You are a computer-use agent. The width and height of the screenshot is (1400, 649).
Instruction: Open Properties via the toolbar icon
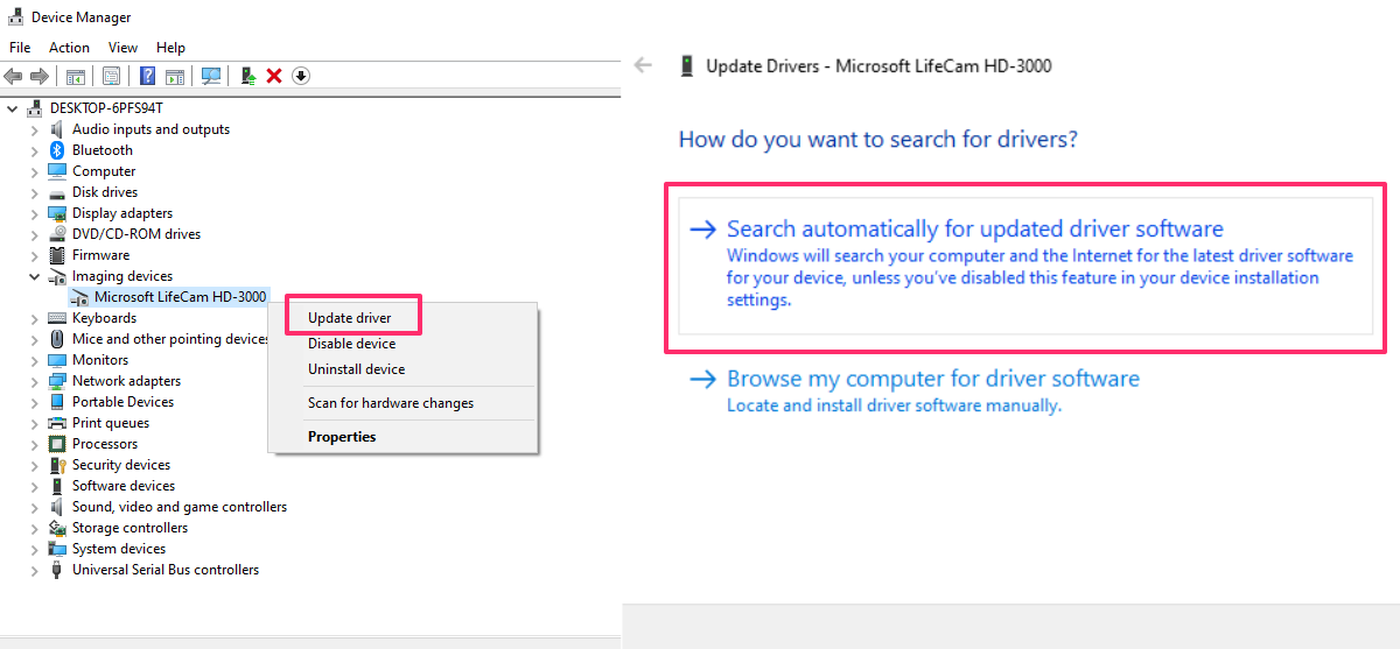(111, 76)
